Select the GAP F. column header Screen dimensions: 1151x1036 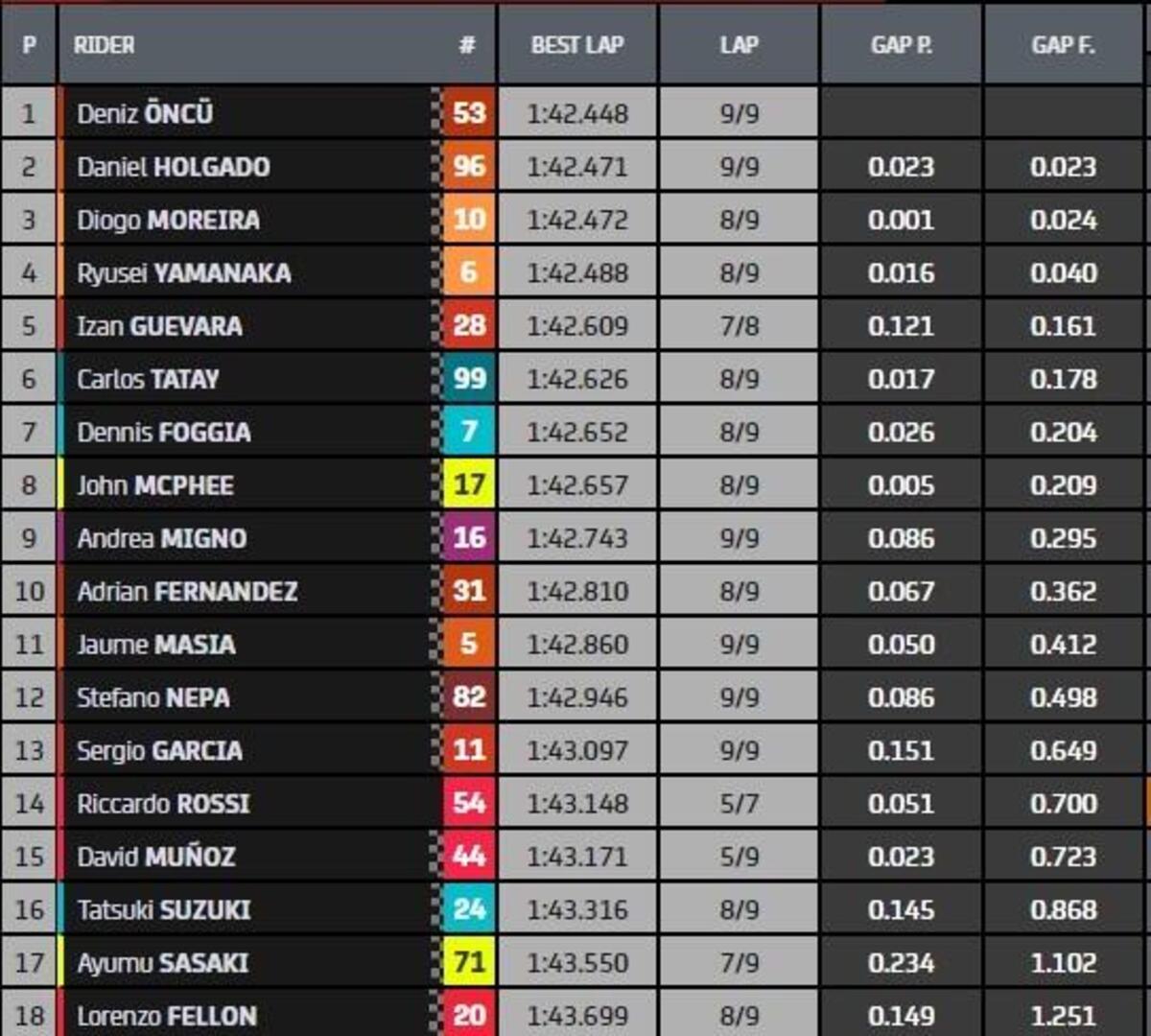(x=1063, y=45)
